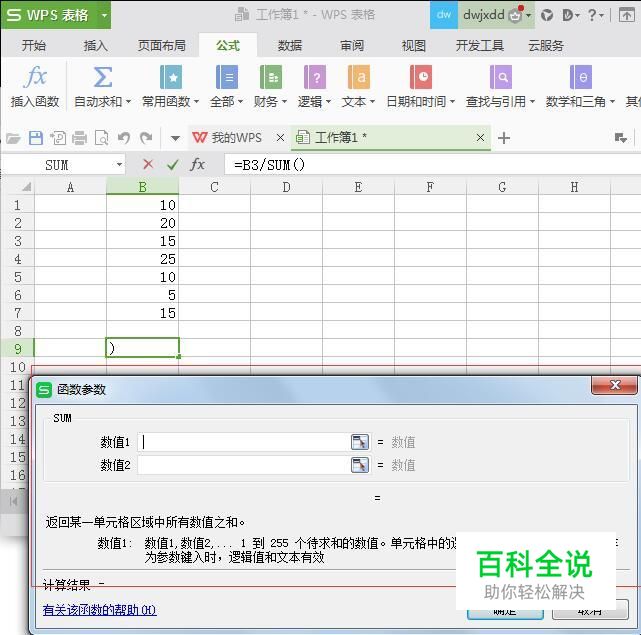
Task: Select column B header
Action: [142, 187]
